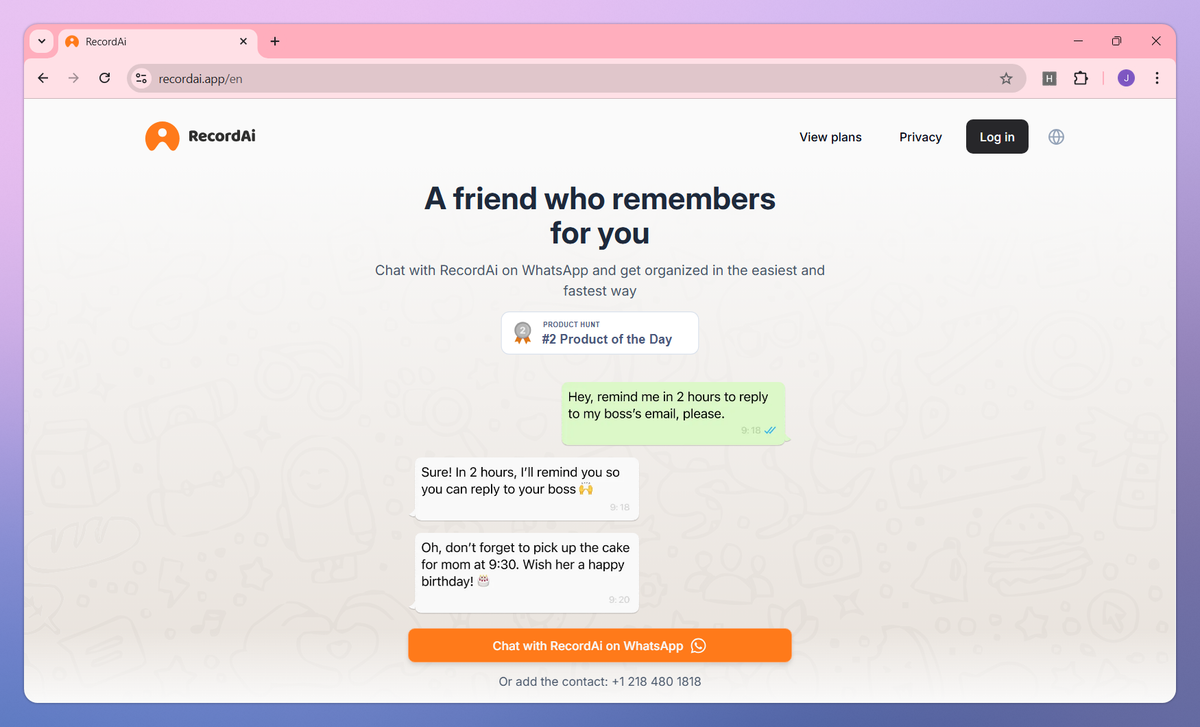The width and height of the screenshot is (1200, 727).
Task: Expand the tab search dropdown arrow
Action: [41, 42]
